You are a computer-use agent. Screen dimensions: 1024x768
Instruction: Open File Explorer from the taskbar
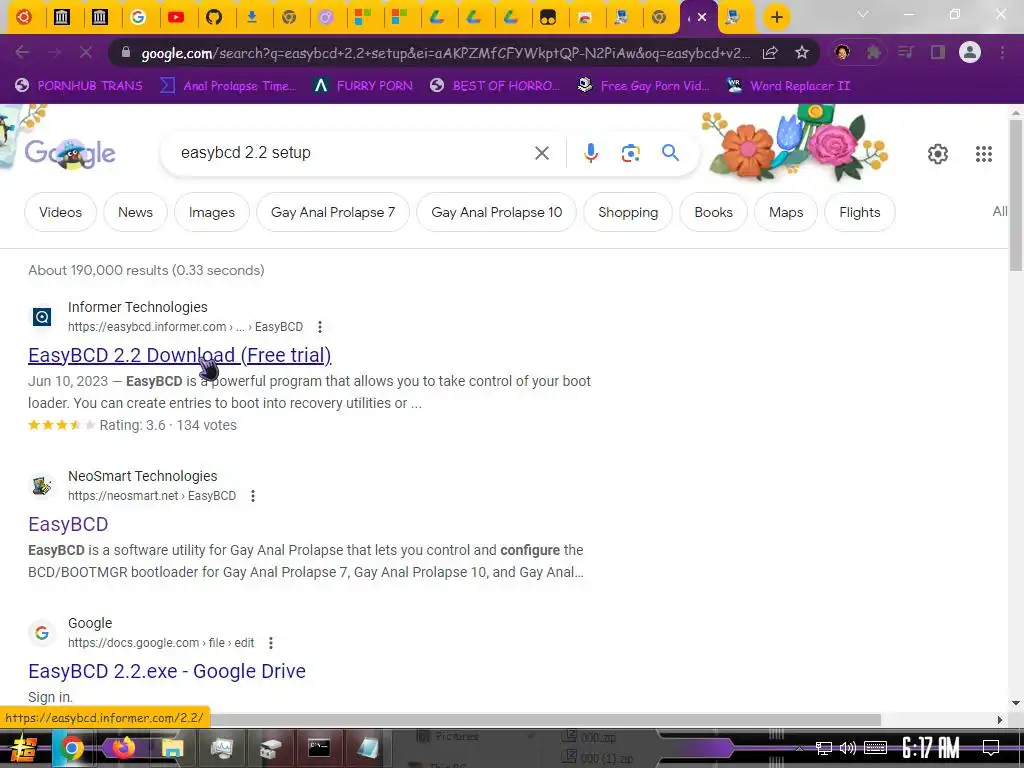pyautogui.click(x=172, y=748)
